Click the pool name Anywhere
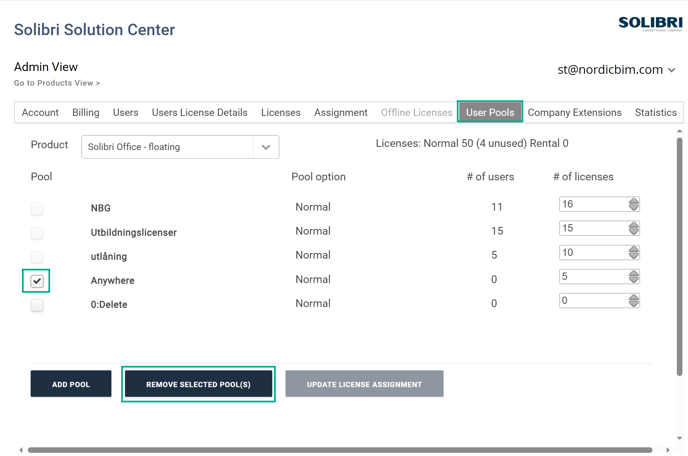Viewport: 688px width, 456px height. click(112, 280)
